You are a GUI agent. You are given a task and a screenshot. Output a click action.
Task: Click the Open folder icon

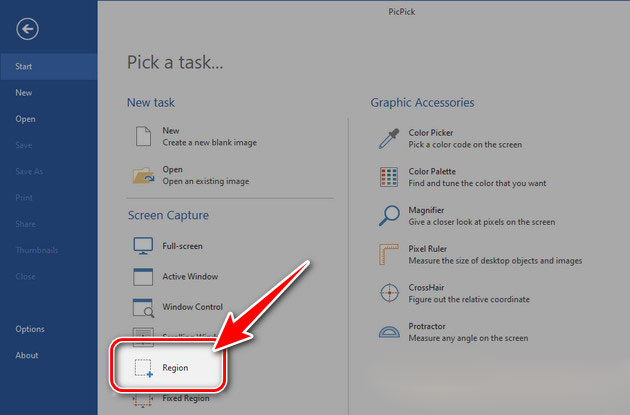pos(143,175)
